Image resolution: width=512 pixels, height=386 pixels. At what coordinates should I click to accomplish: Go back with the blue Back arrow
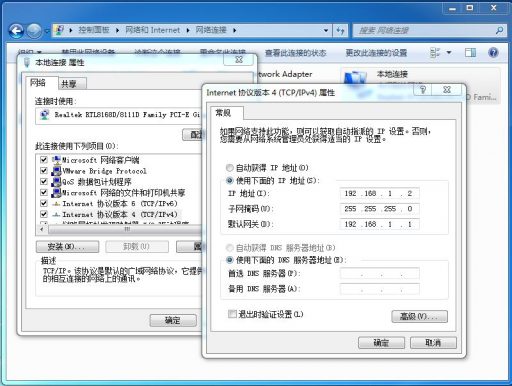[x=16, y=31]
